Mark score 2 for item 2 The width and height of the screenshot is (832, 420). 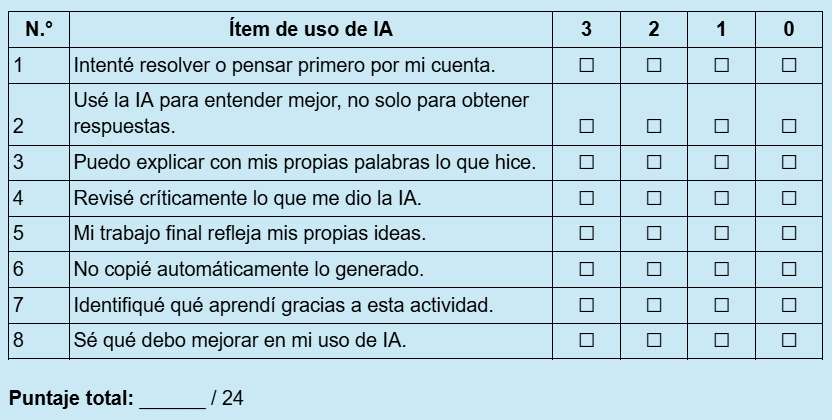(x=654, y=127)
